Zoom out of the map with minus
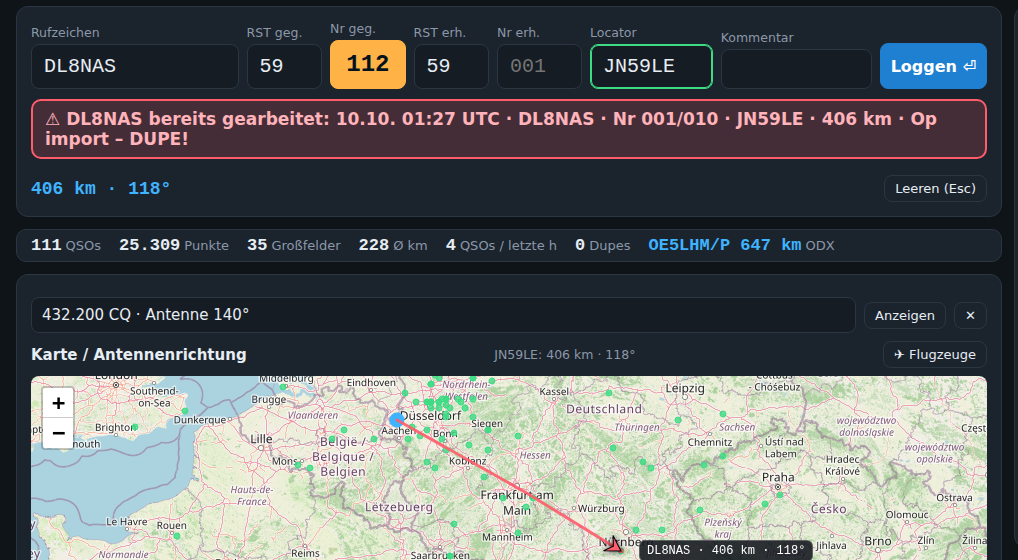Viewport: 1018px width, 560px height. [58, 433]
